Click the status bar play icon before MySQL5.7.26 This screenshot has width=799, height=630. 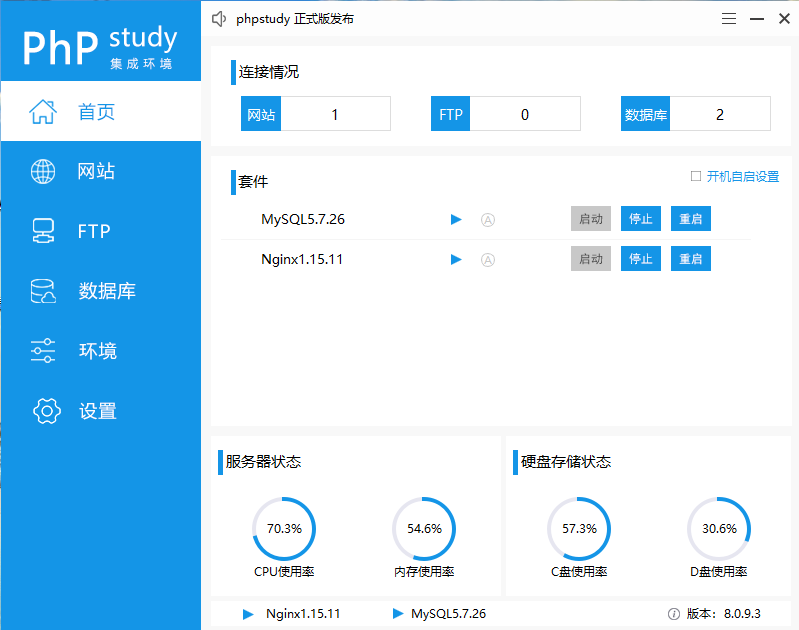398,613
